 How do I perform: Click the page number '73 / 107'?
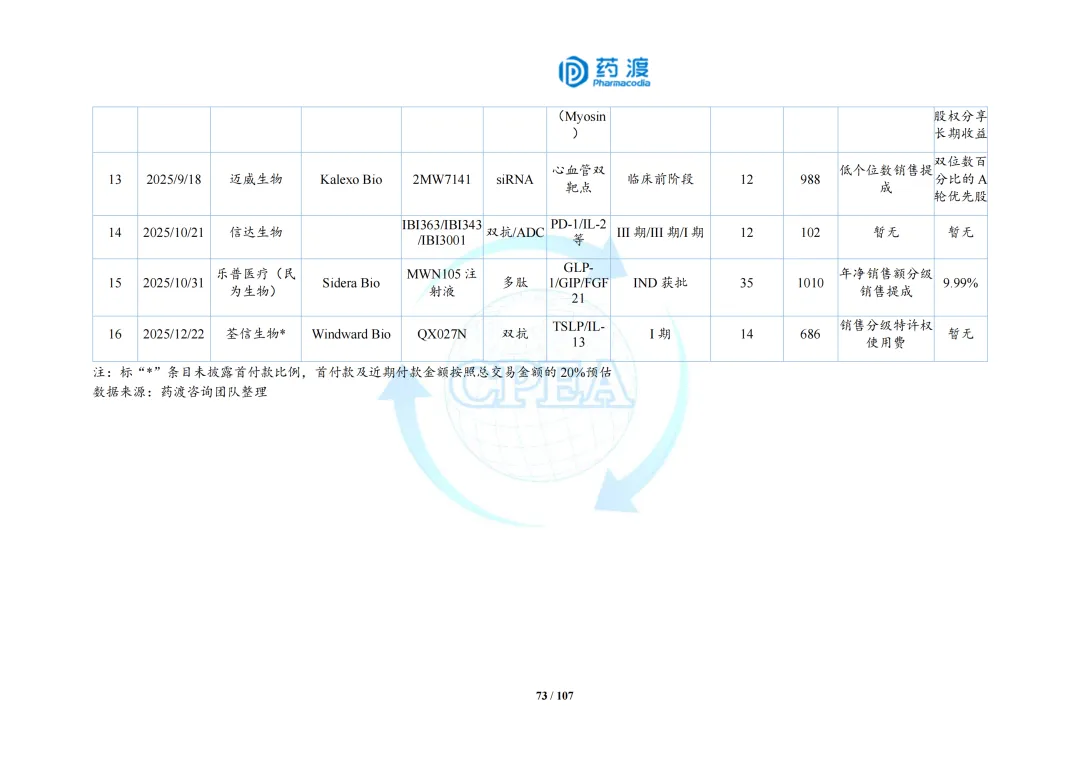(x=554, y=696)
